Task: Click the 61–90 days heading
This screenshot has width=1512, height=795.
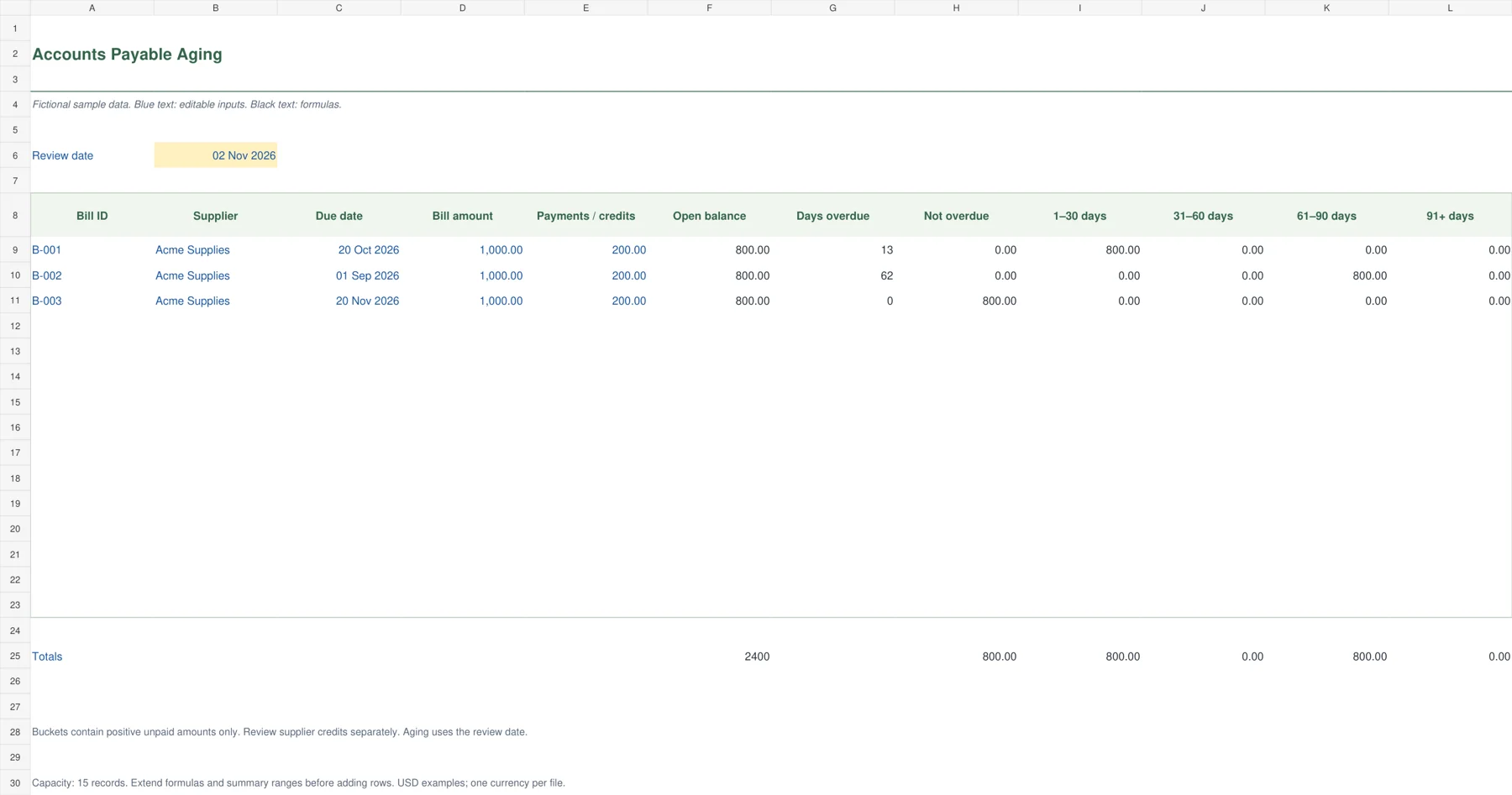Action: coord(1326,216)
